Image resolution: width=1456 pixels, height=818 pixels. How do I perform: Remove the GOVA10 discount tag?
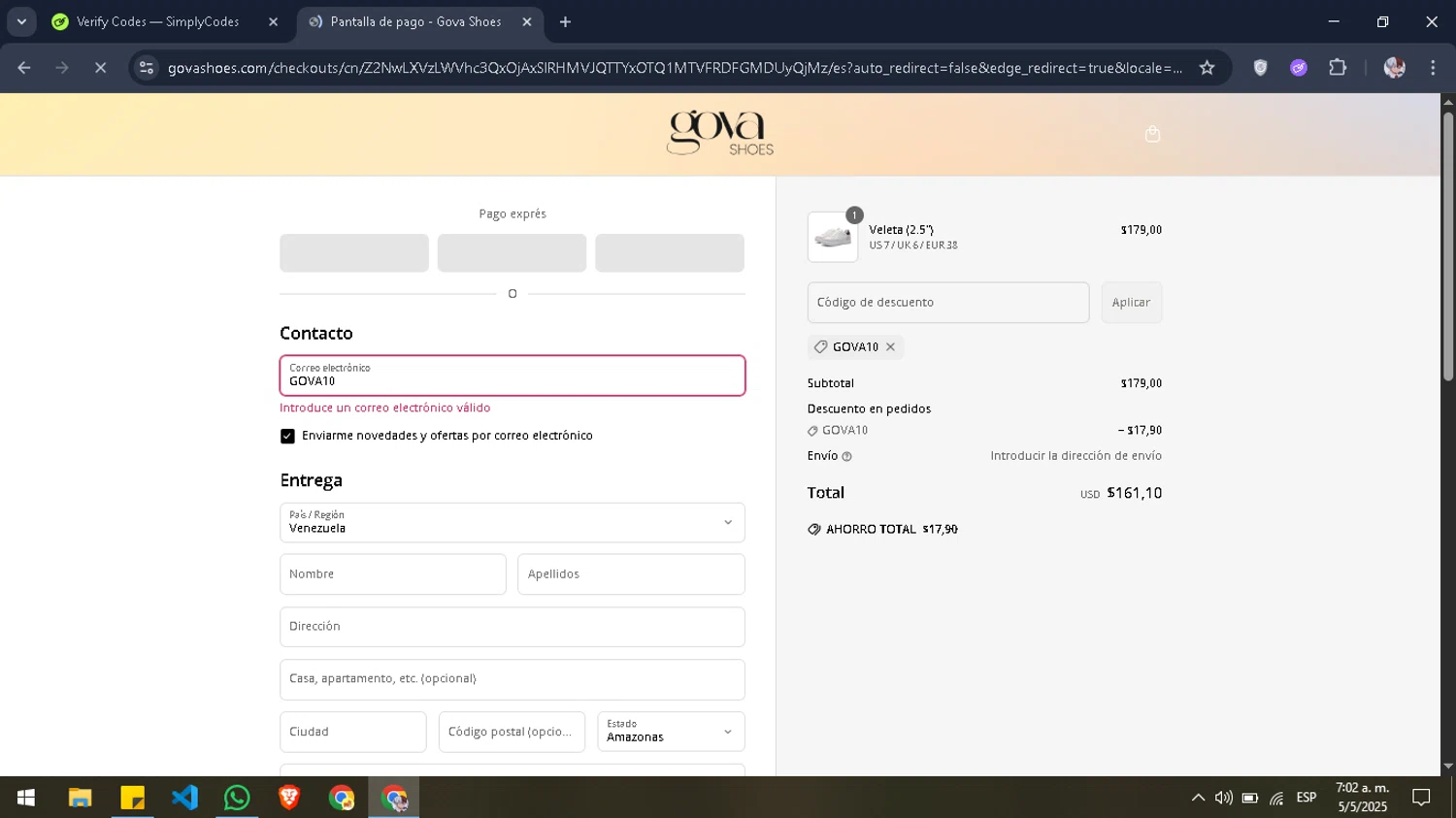pyautogui.click(x=890, y=346)
